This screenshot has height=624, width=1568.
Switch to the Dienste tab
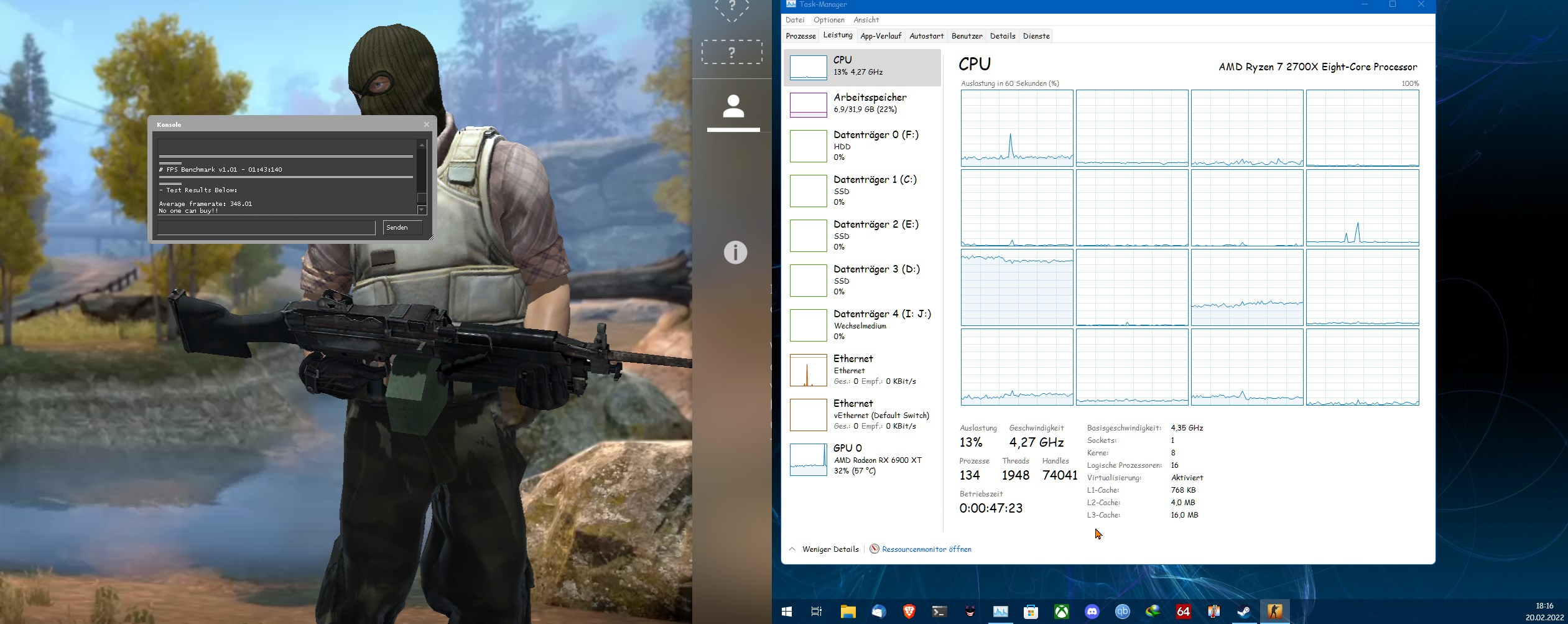pyautogui.click(x=1036, y=36)
